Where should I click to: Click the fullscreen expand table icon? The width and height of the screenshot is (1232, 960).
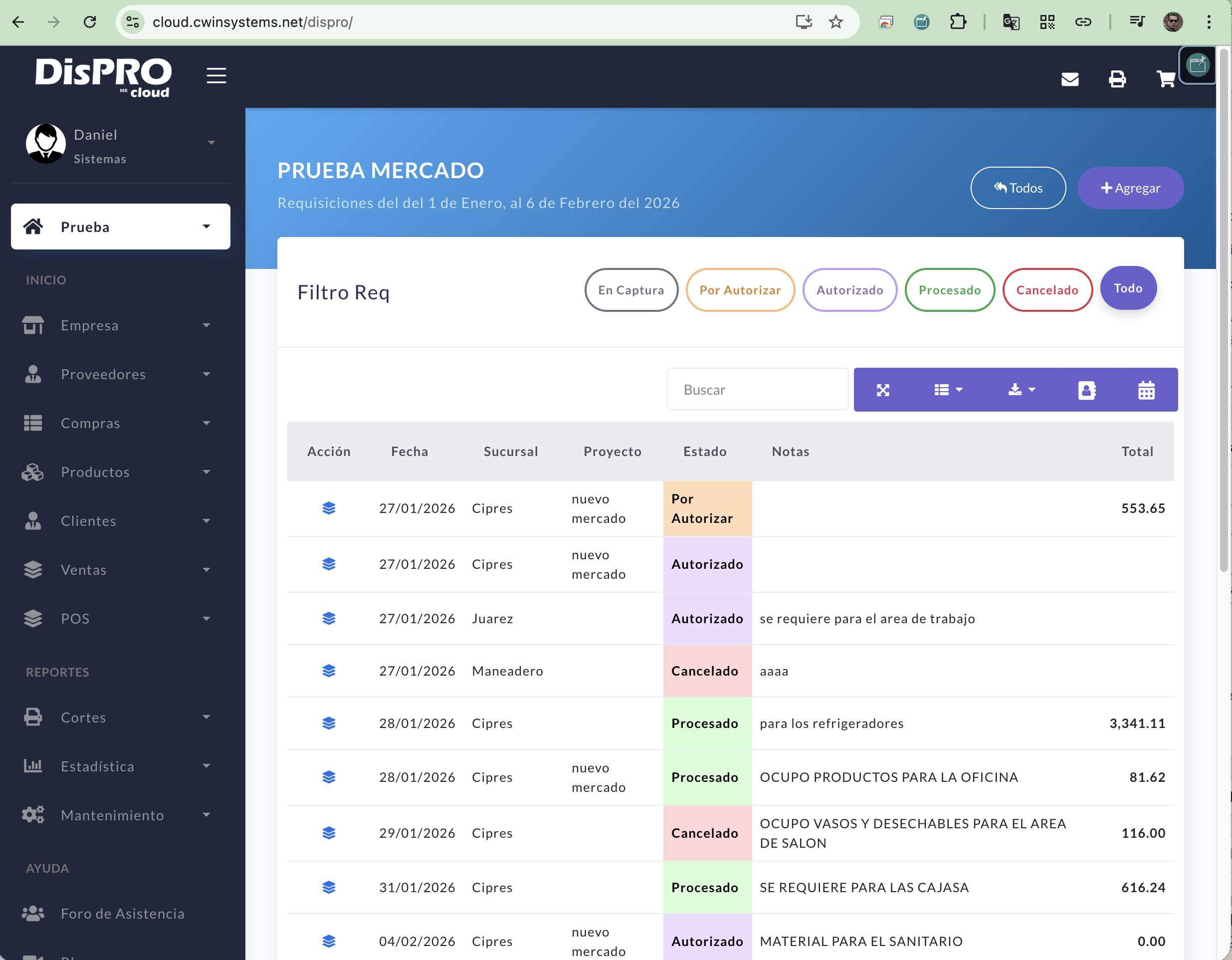[883, 390]
